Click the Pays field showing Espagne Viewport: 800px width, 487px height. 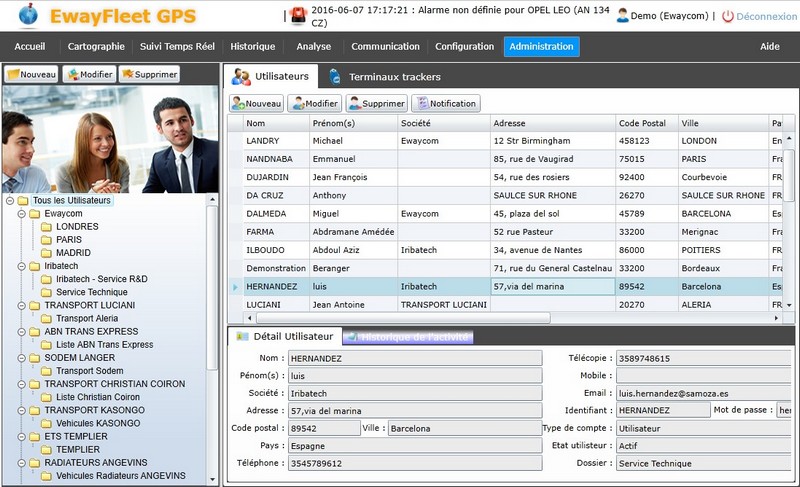(415, 446)
